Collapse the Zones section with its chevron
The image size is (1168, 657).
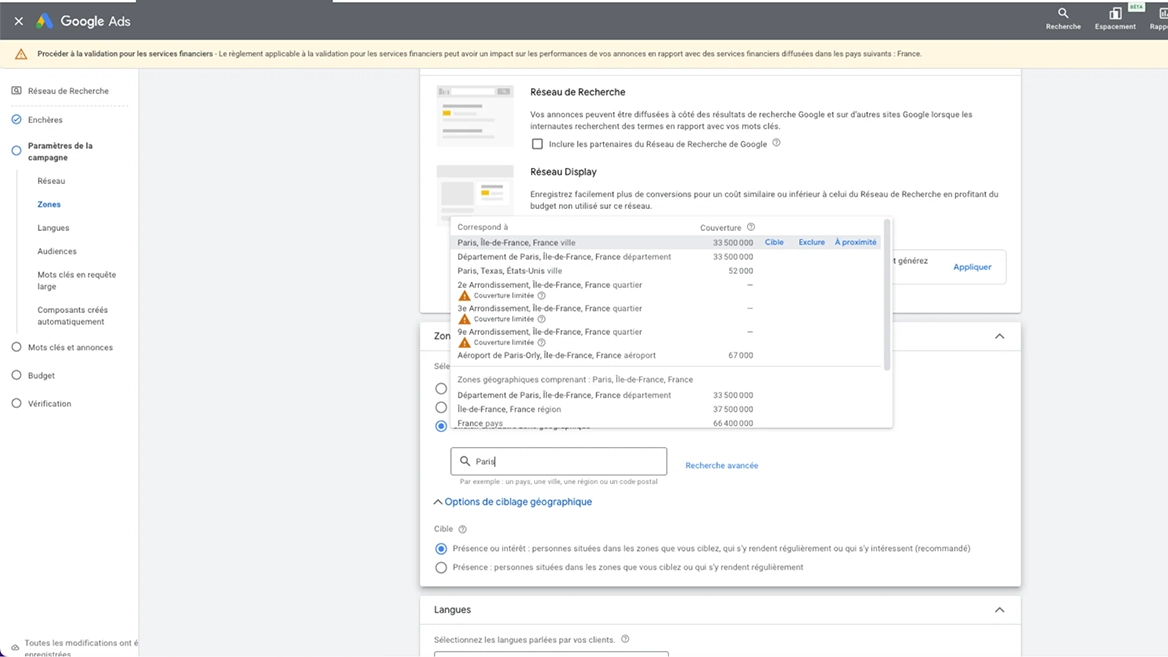tap(1000, 336)
